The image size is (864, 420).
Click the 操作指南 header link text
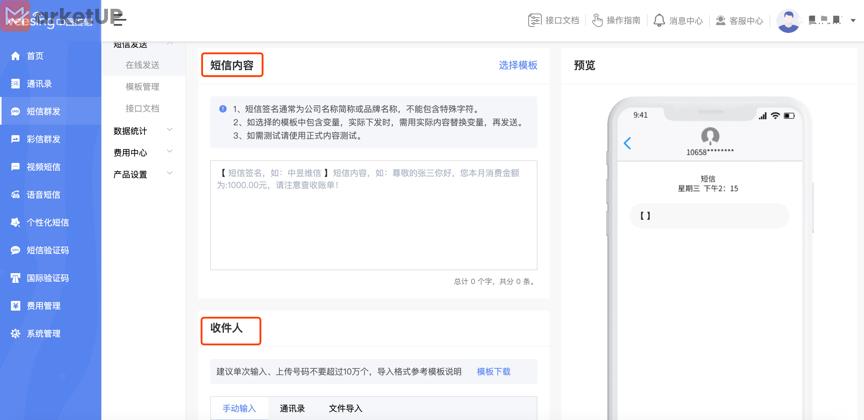click(623, 20)
